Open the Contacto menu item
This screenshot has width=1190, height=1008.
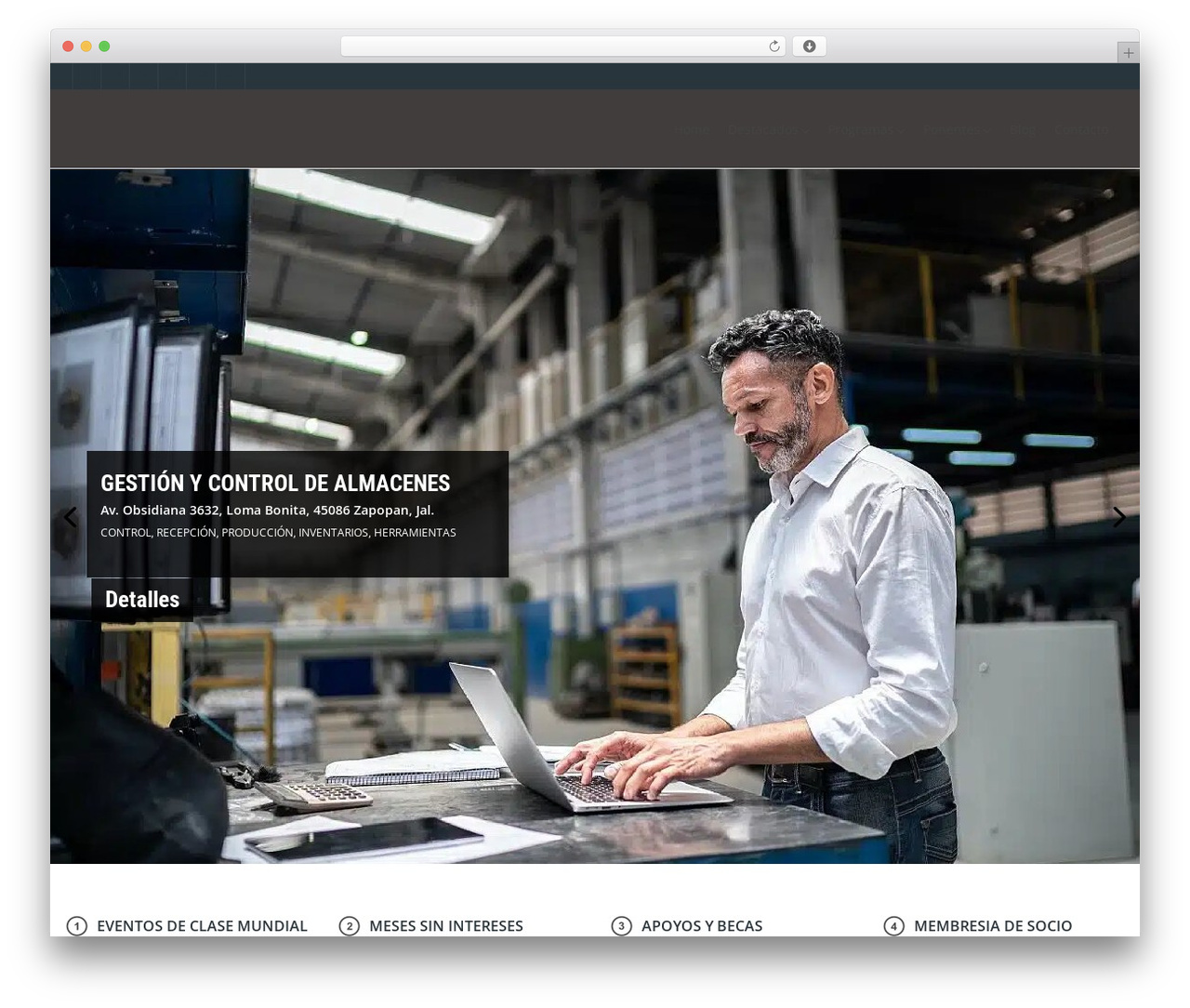pyautogui.click(x=1081, y=130)
